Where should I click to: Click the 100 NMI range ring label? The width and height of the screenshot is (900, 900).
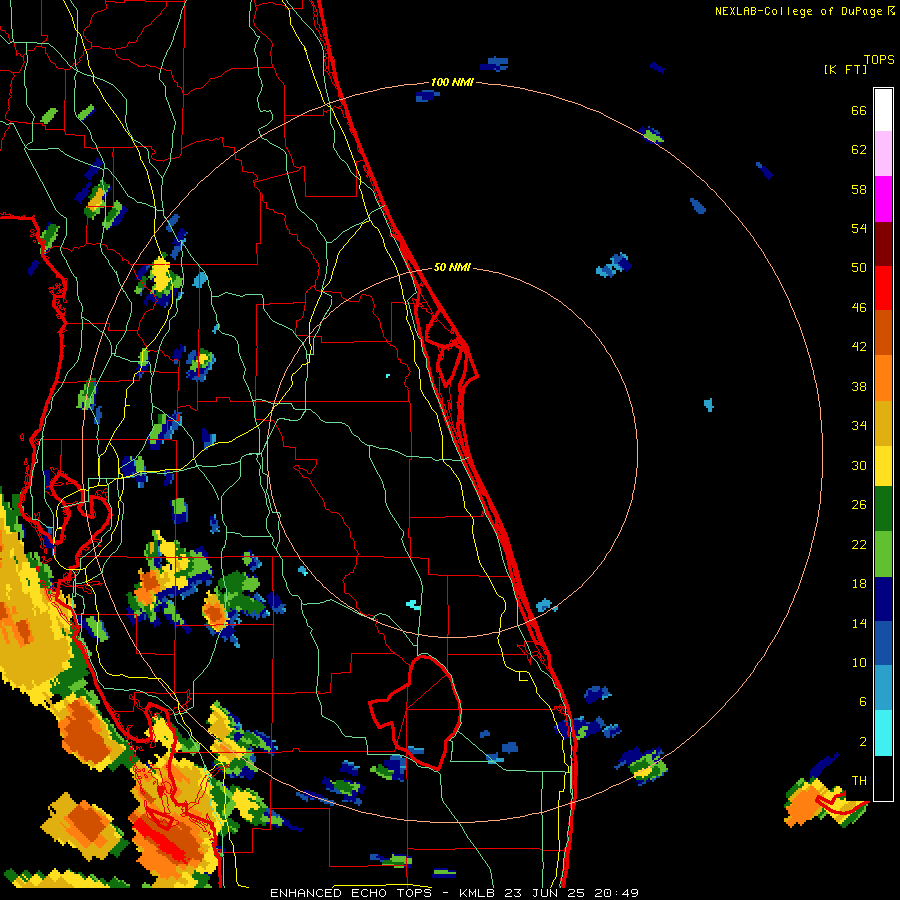[x=452, y=82]
